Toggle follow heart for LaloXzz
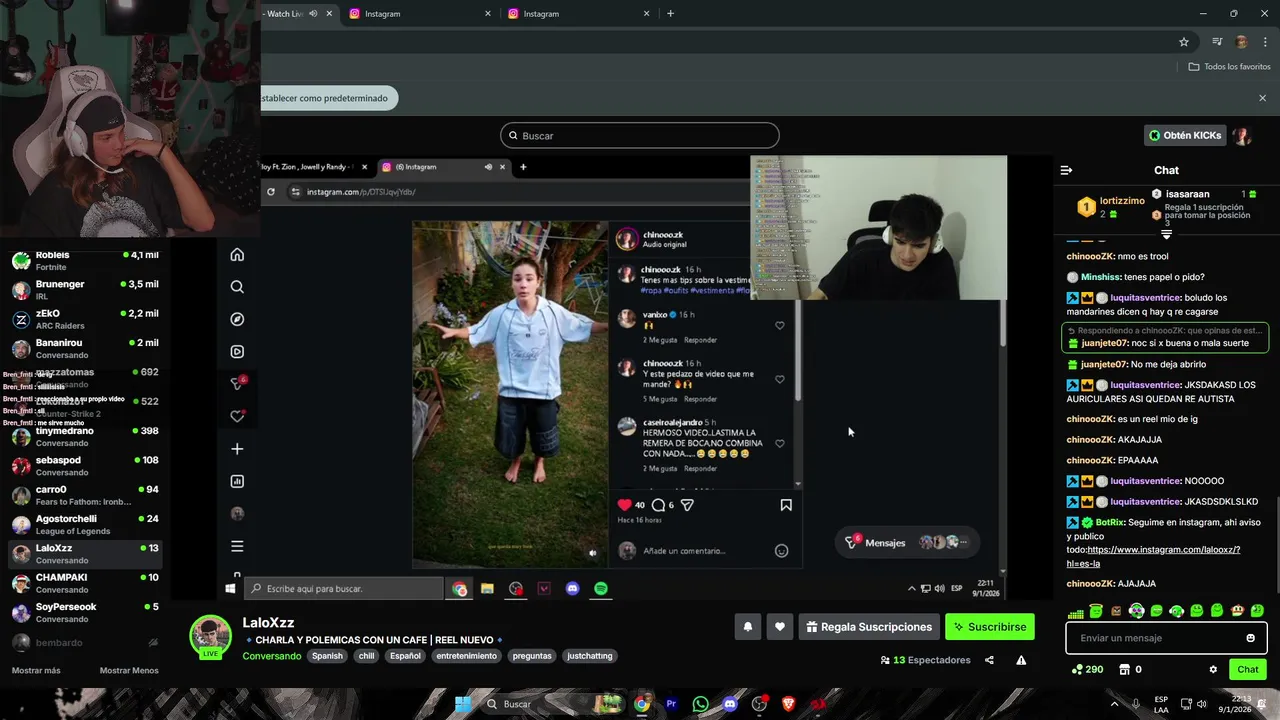The image size is (1280, 720). point(780,627)
